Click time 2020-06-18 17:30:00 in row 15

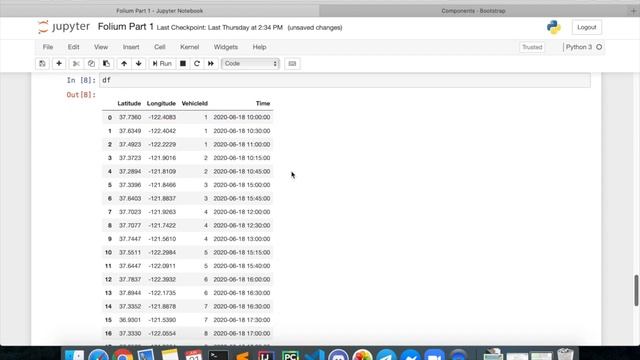pos(242,320)
